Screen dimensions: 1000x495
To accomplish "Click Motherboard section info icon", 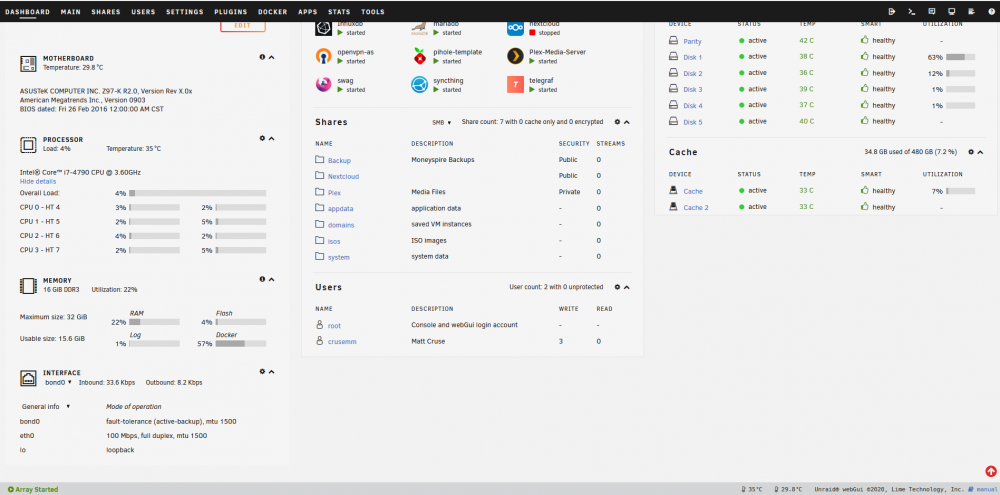I will (x=262, y=57).
